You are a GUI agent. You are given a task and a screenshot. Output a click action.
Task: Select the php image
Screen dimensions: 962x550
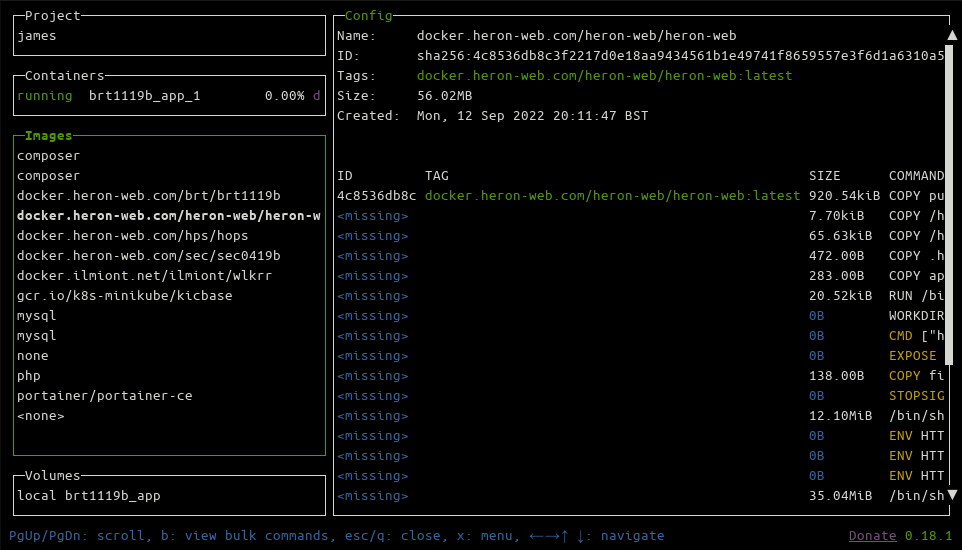[x=29, y=376]
